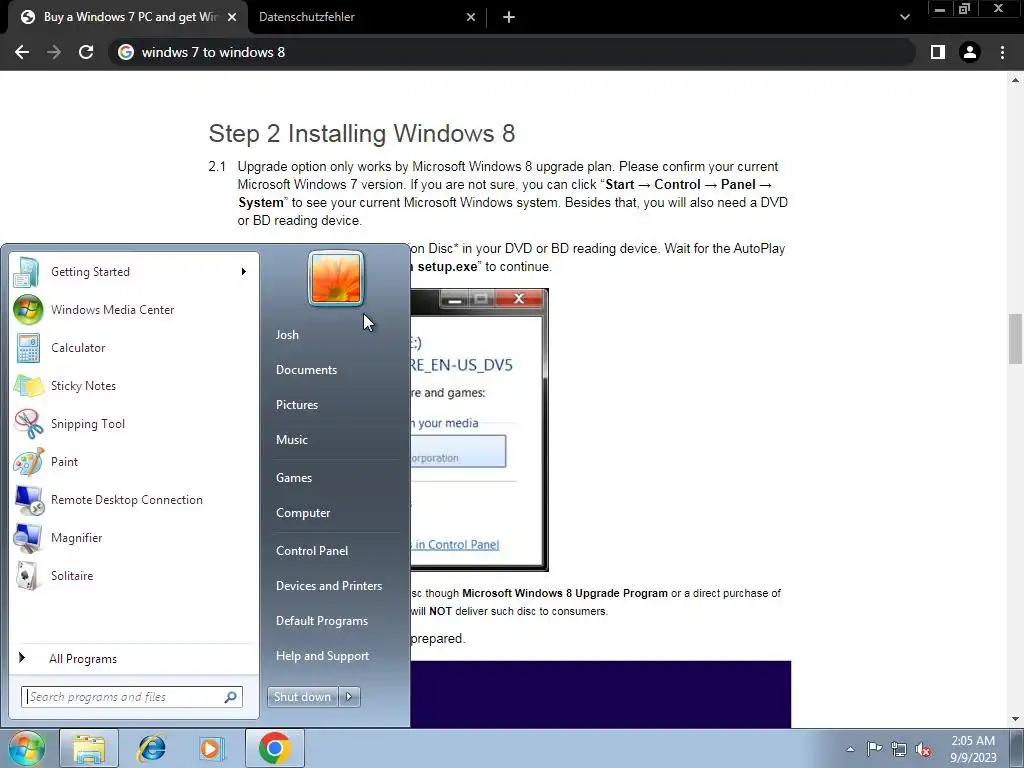
Task: Close the Buy a Windows 7 PC tab
Action: point(232,17)
